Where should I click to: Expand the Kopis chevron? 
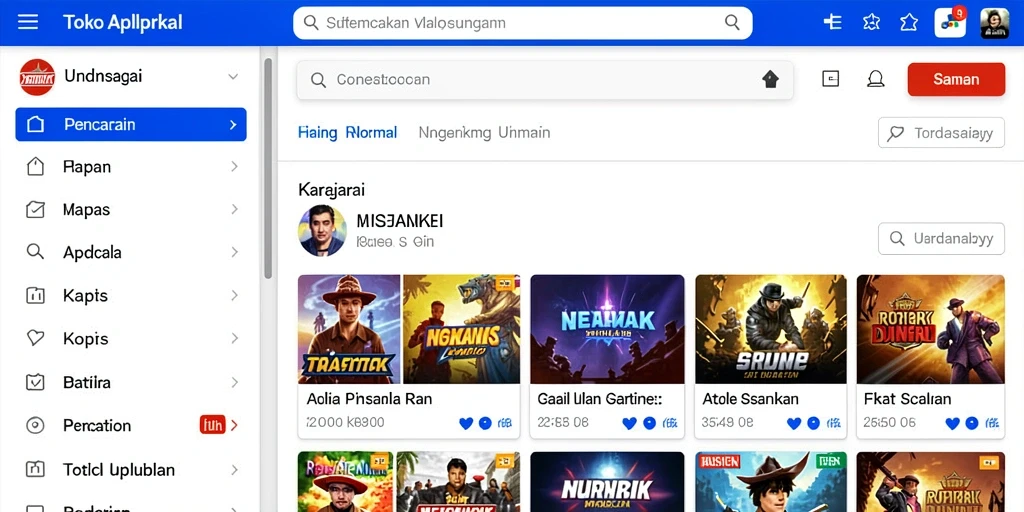[x=234, y=338]
